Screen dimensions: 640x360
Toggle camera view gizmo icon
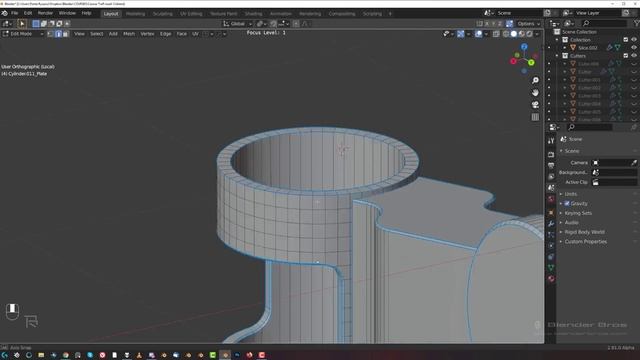pos(535,105)
